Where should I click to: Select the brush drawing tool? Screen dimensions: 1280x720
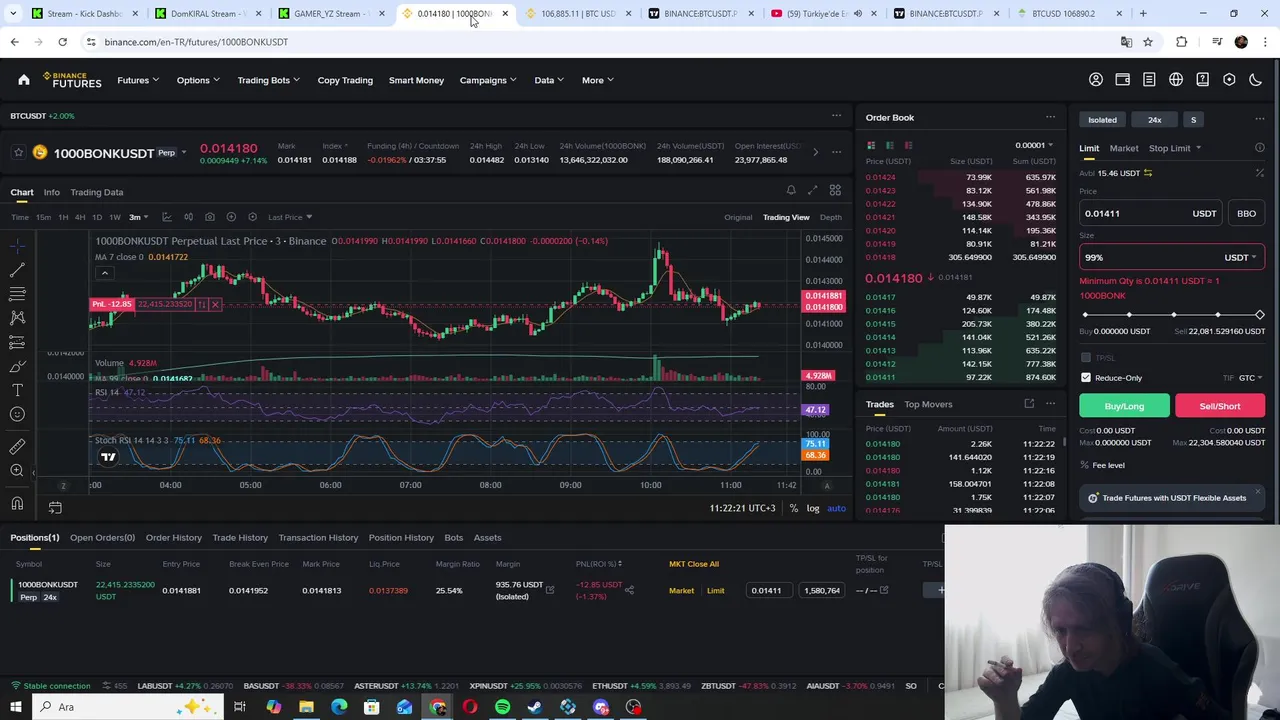[17, 366]
